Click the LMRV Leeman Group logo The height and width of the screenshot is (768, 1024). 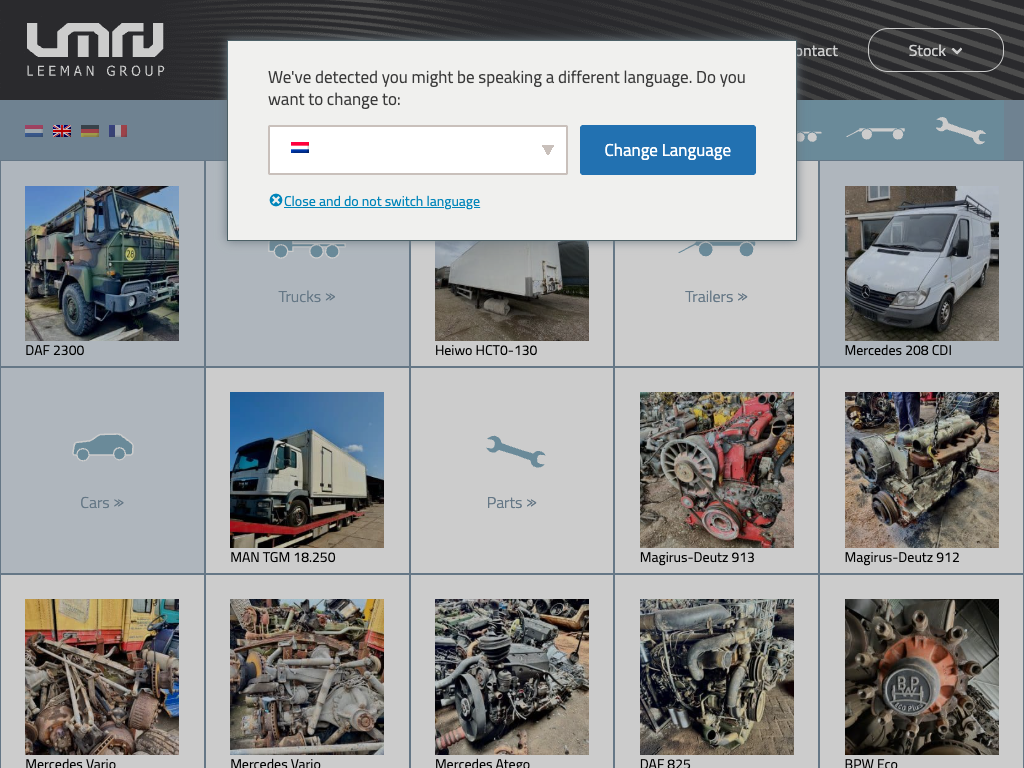[96, 50]
